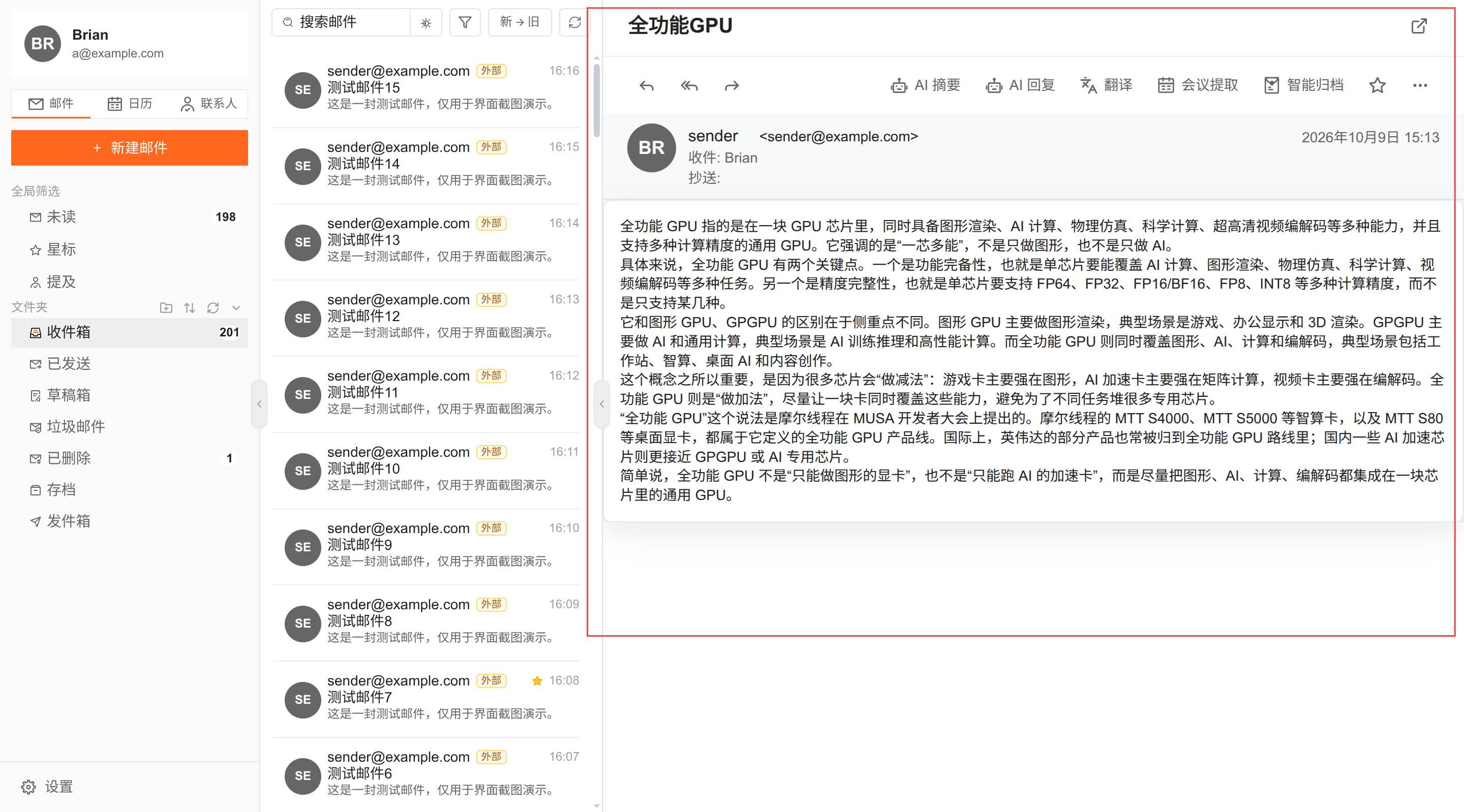Open 测试邮件9 message

pyautogui.click(x=426, y=547)
